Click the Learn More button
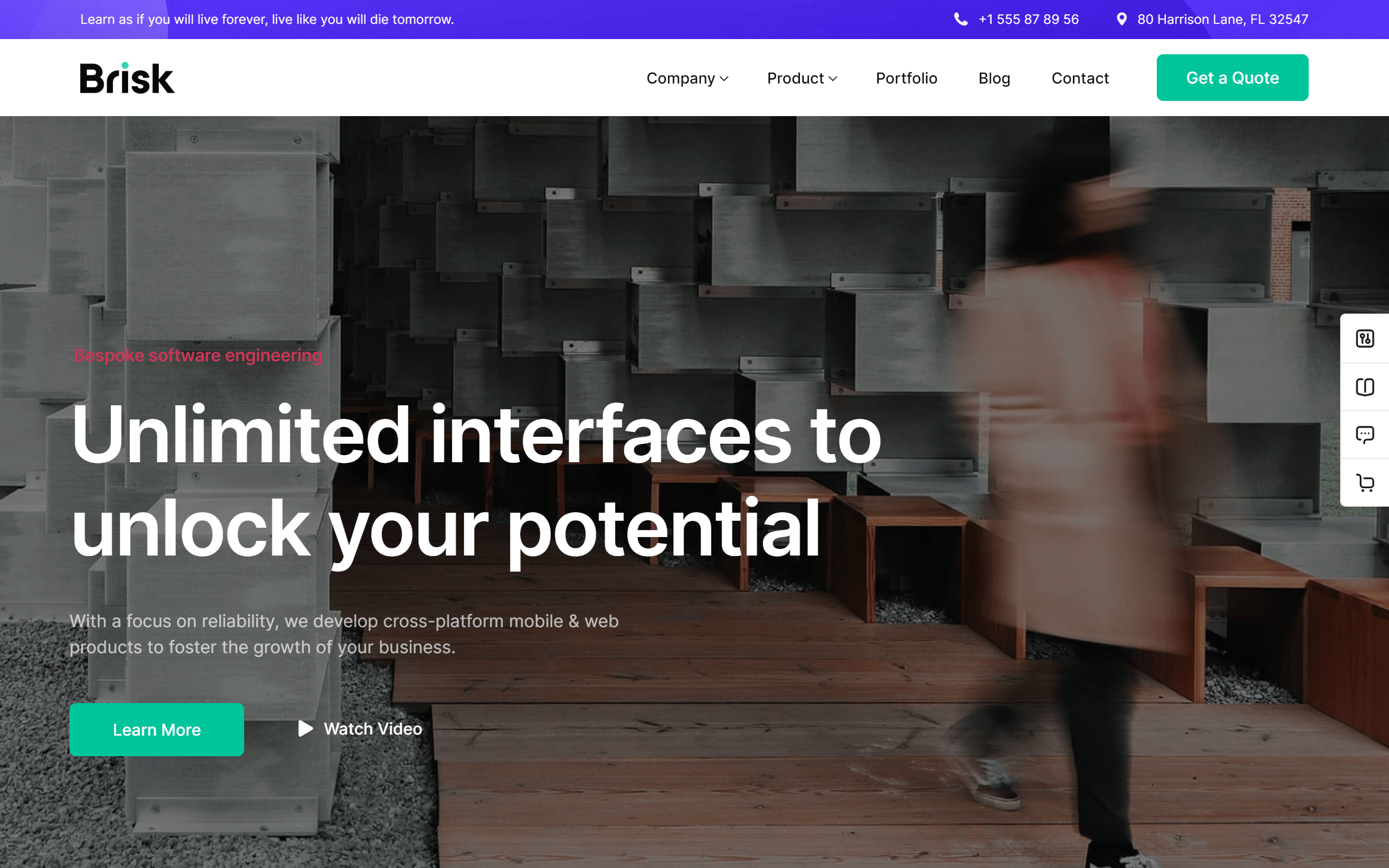Image resolution: width=1389 pixels, height=868 pixels. [x=157, y=729]
